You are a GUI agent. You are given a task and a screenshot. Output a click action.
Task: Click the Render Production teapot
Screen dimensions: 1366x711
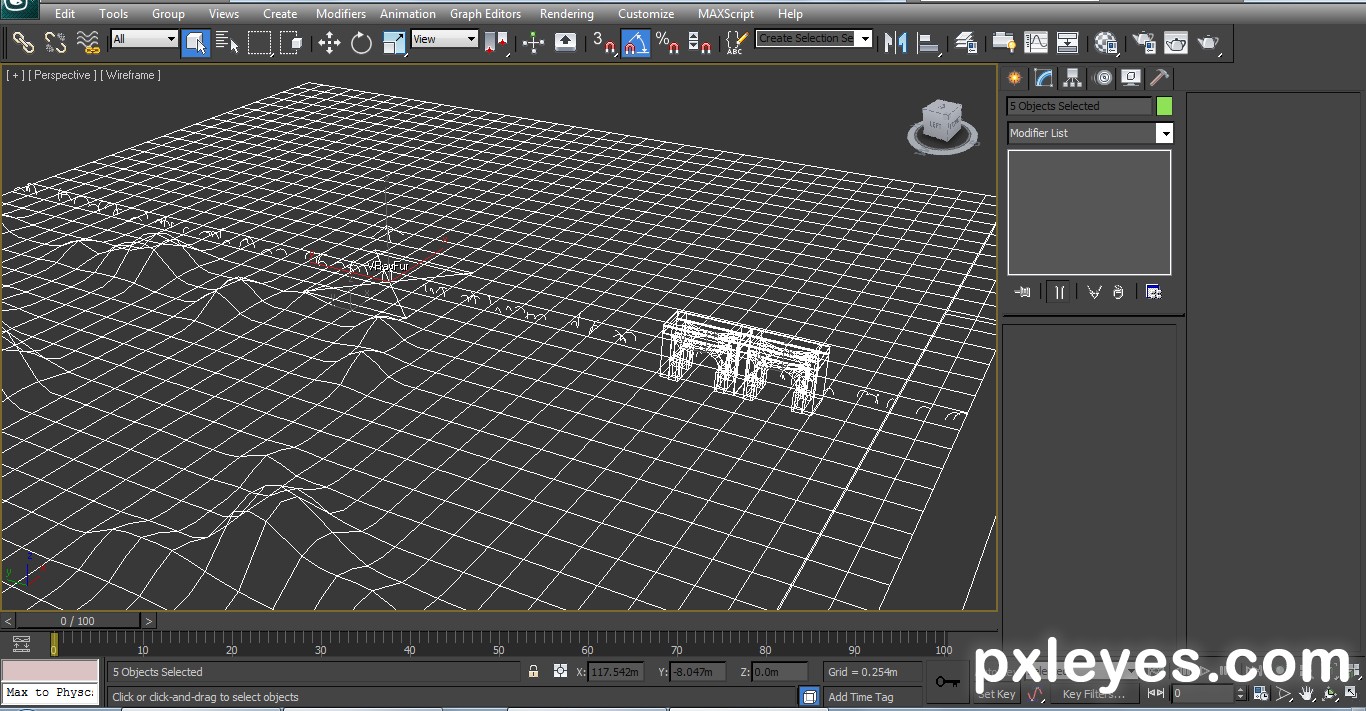click(x=1209, y=42)
